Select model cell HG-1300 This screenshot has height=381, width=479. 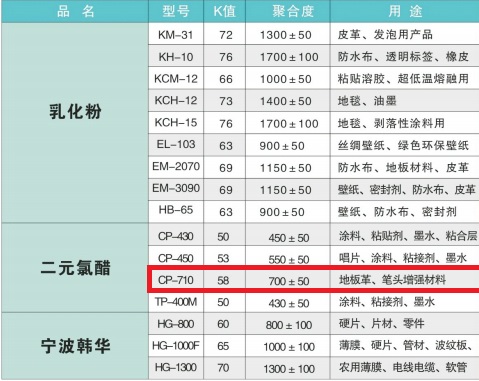[176, 368]
